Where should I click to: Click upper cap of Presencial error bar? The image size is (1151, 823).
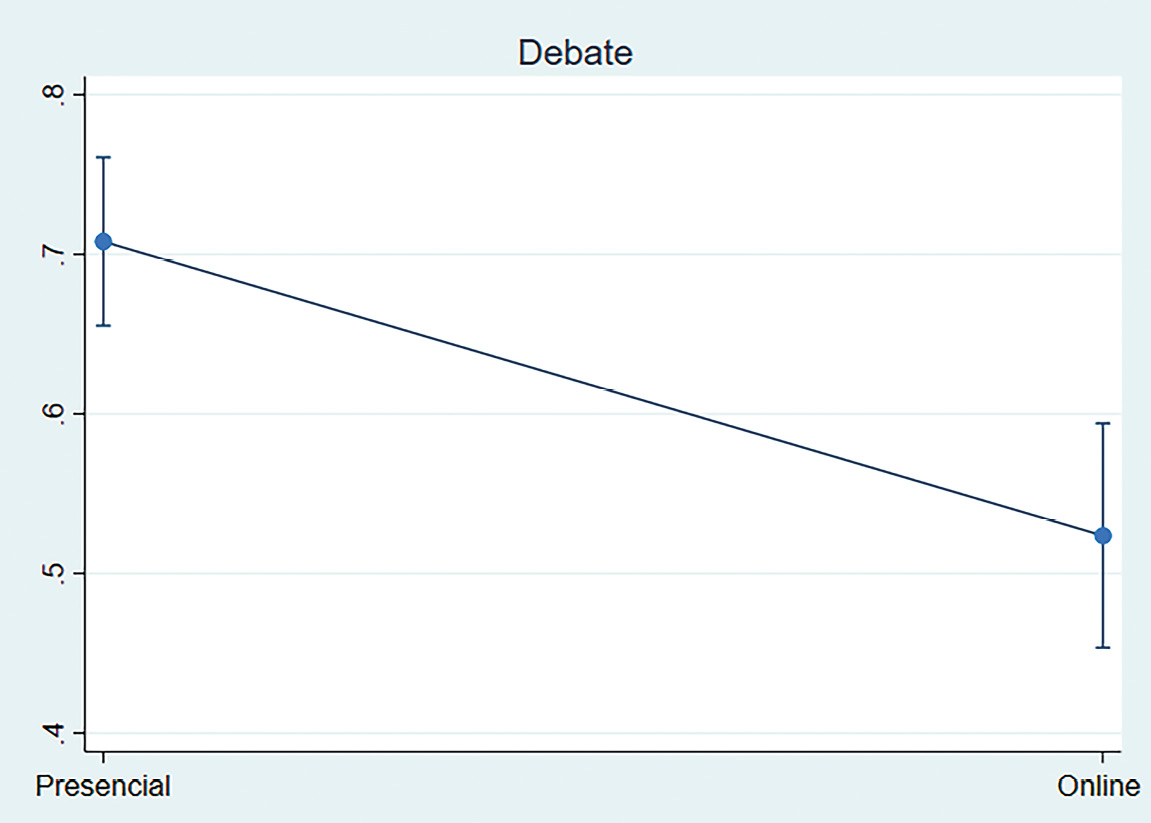[x=103, y=157]
